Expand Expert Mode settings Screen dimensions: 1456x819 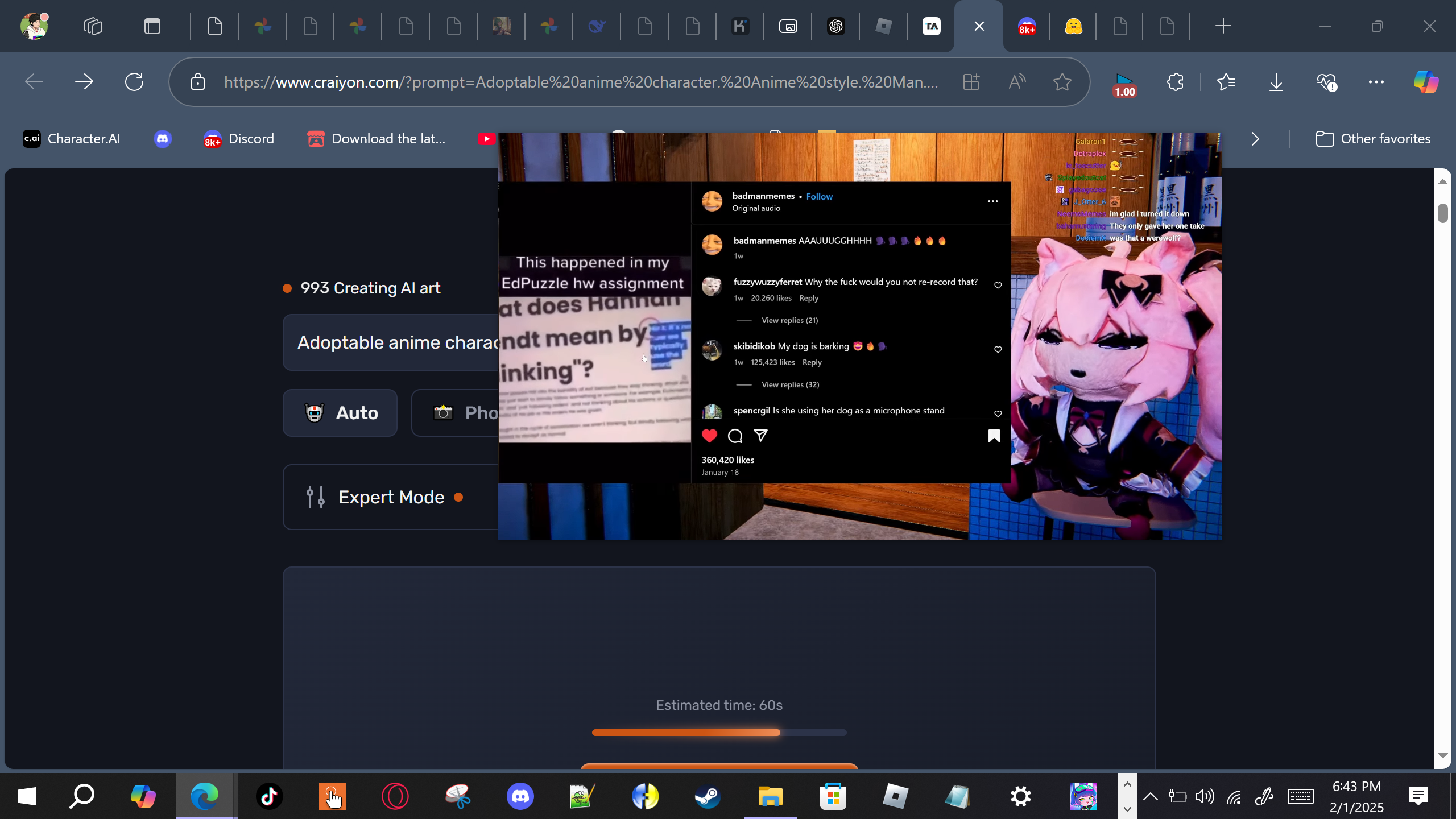[x=390, y=497]
